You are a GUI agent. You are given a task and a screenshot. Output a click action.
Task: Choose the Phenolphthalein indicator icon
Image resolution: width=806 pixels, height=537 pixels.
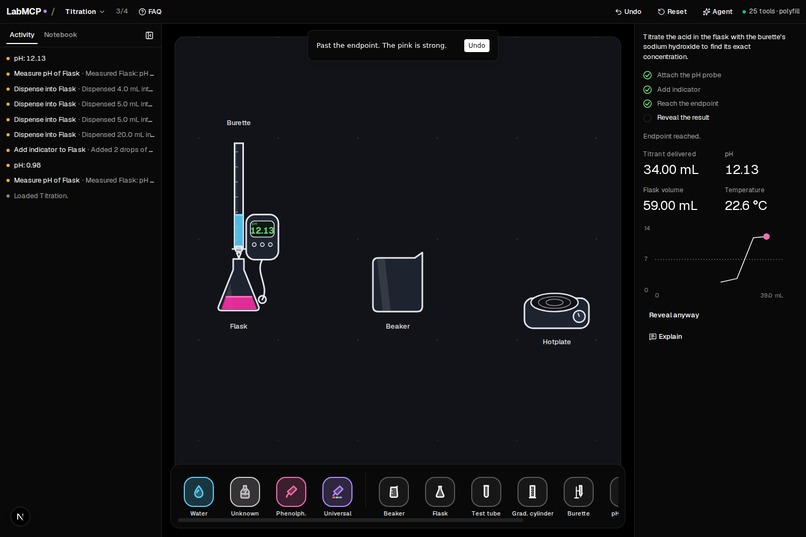pyautogui.click(x=291, y=492)
